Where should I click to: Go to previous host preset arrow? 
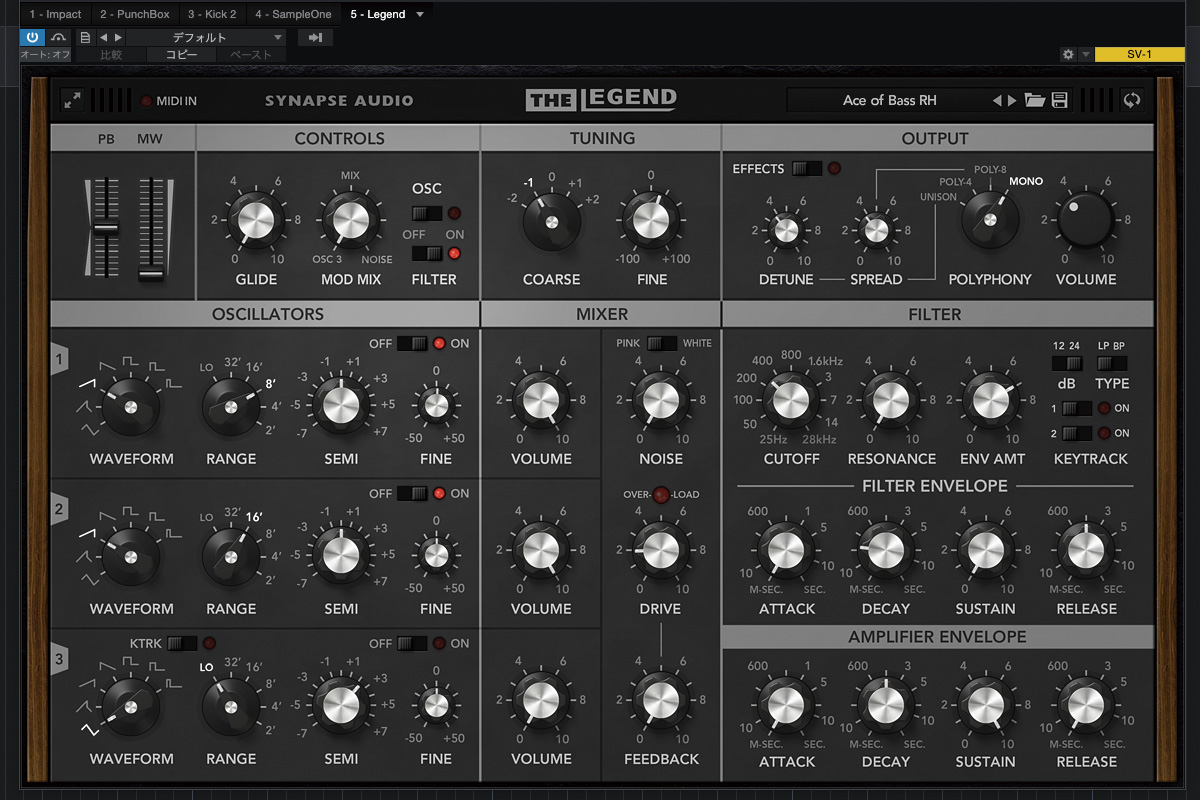pos(103,38)
